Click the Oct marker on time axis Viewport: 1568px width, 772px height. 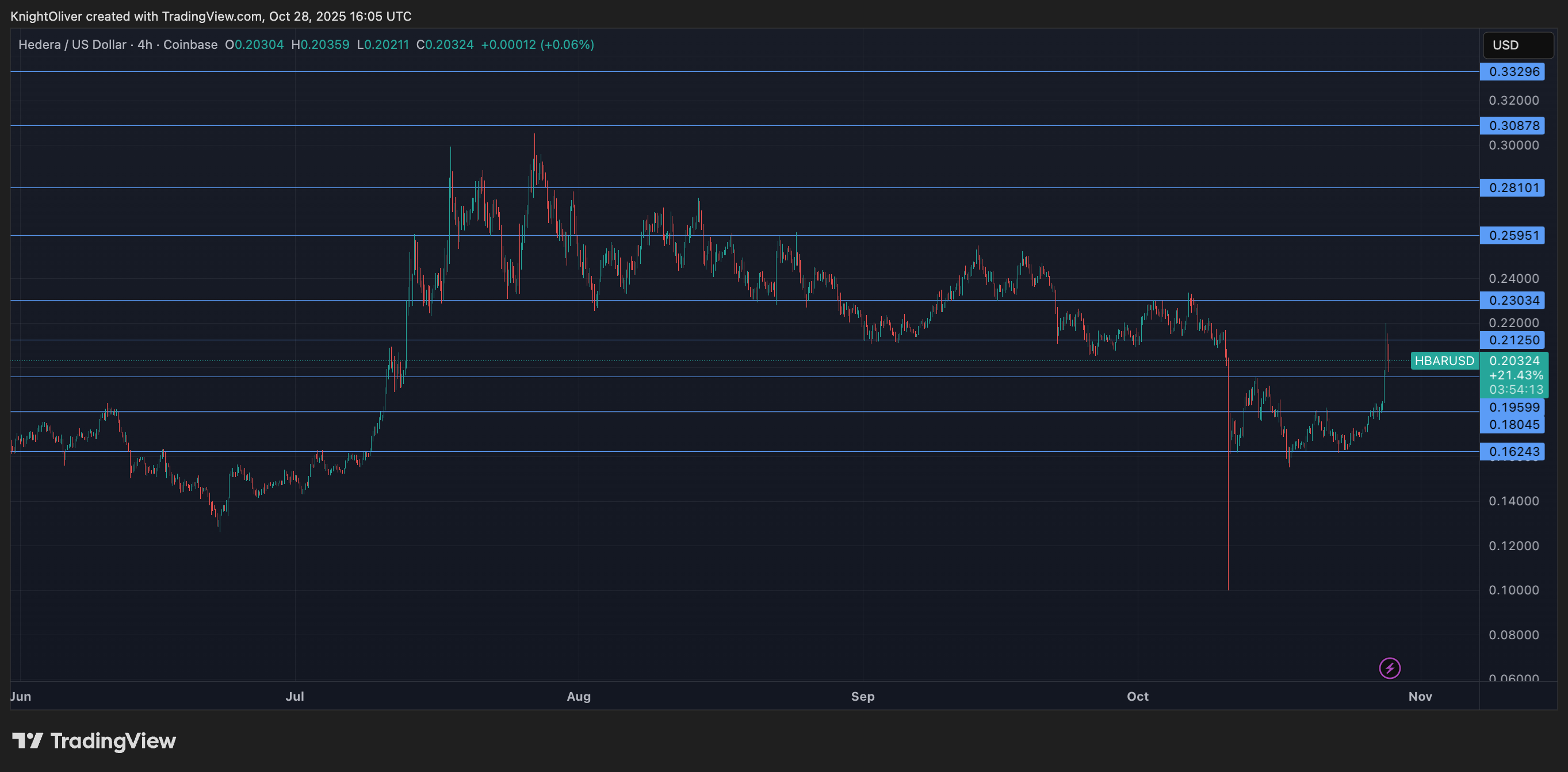(x=1137, y=697)
